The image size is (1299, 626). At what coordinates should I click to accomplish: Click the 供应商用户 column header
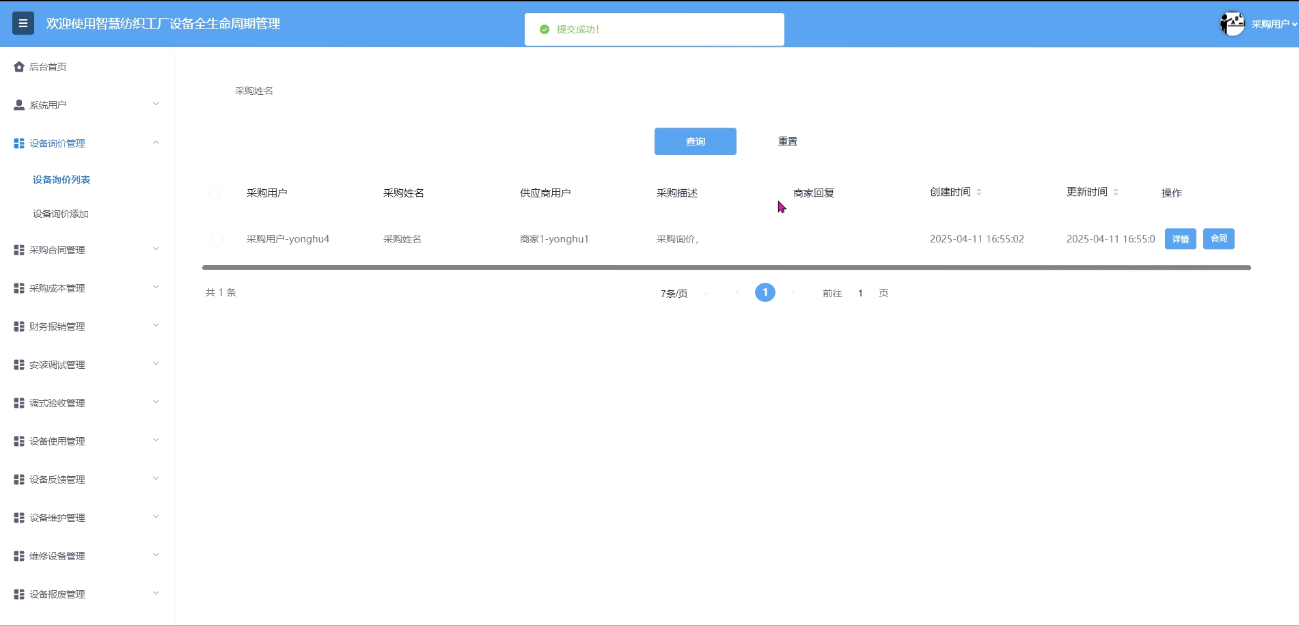(545, 193)
